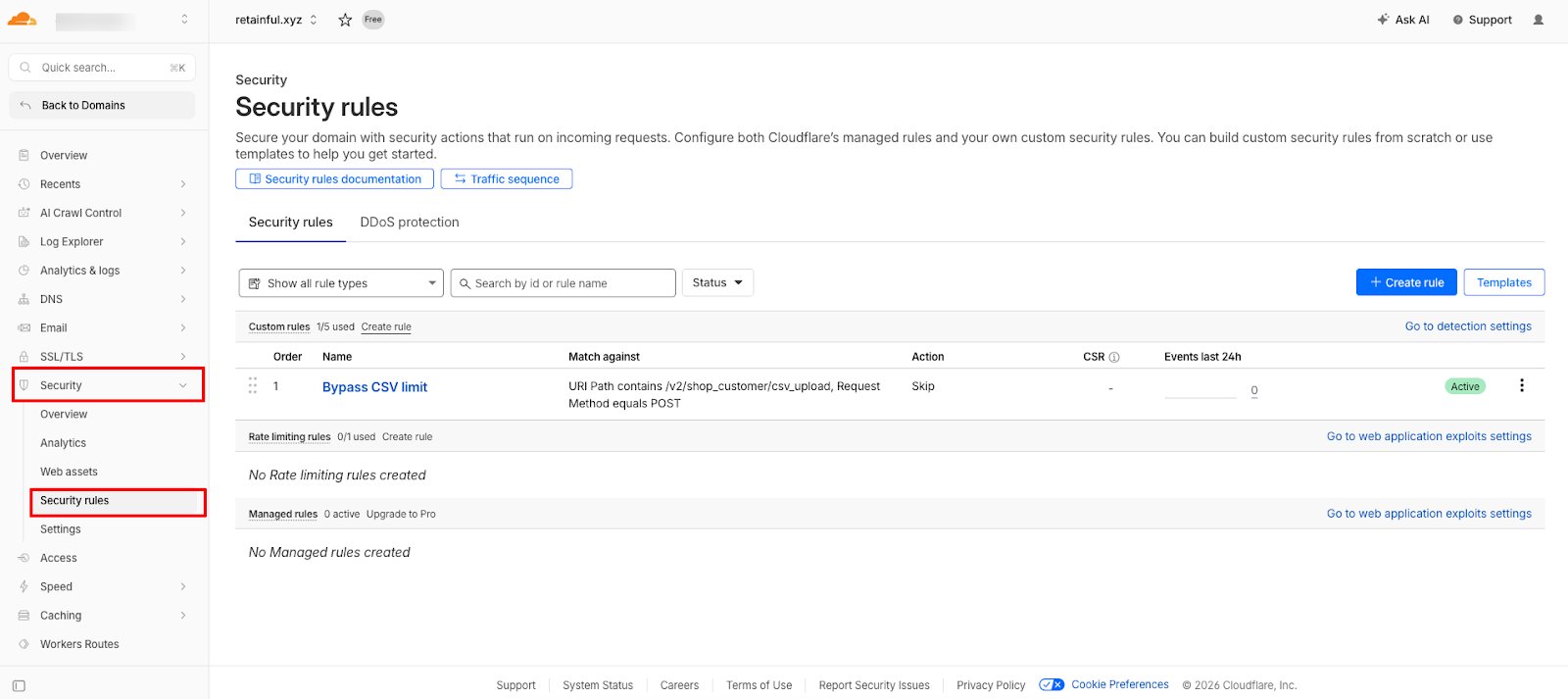The height and width of the screenshot is (699, 1568).
Task: Click the CSR info icon
Action: [1114, 357]
